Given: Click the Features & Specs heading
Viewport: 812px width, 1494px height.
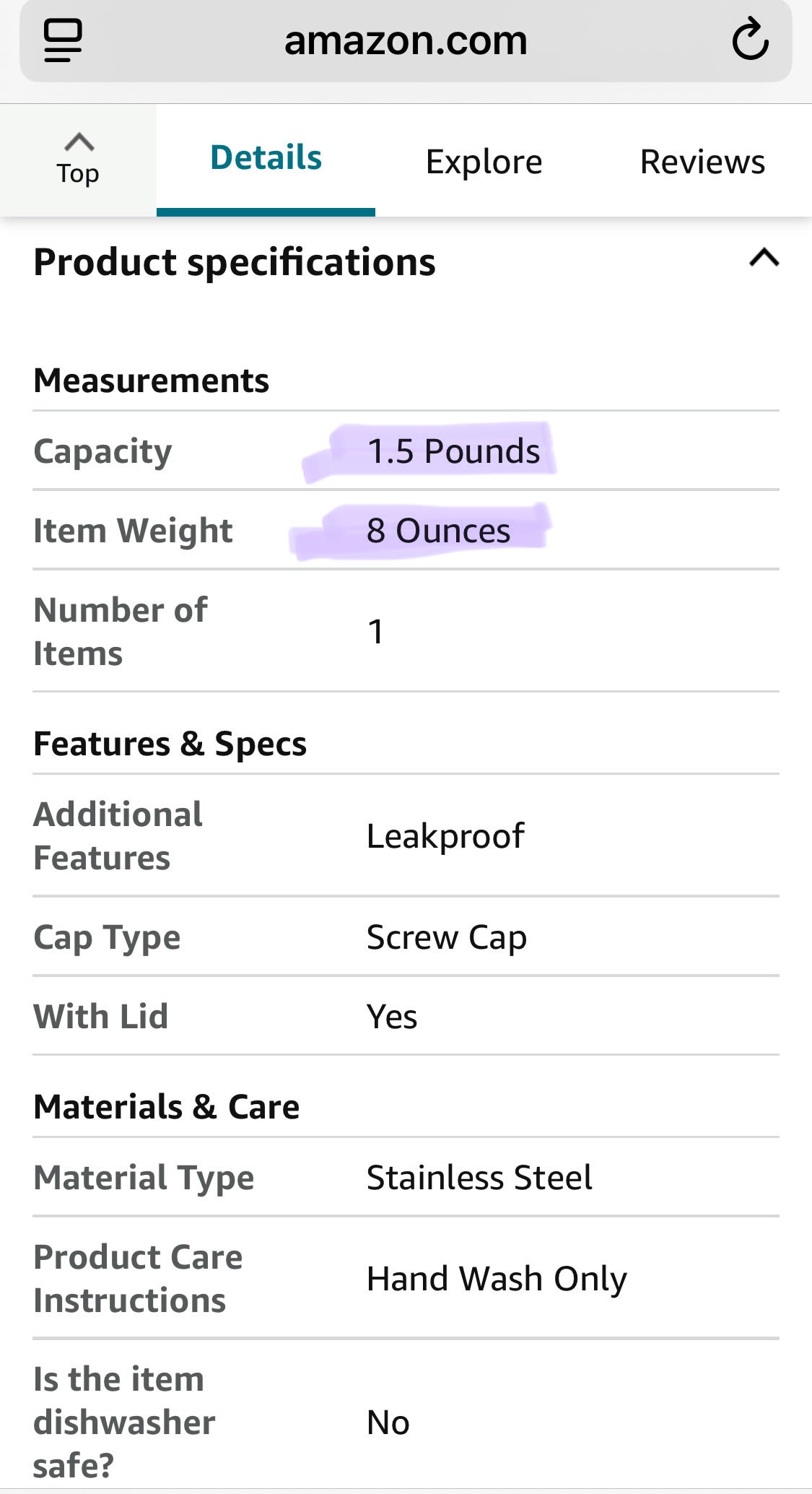Looking at the screenshot, I should (x=170, y=744).
